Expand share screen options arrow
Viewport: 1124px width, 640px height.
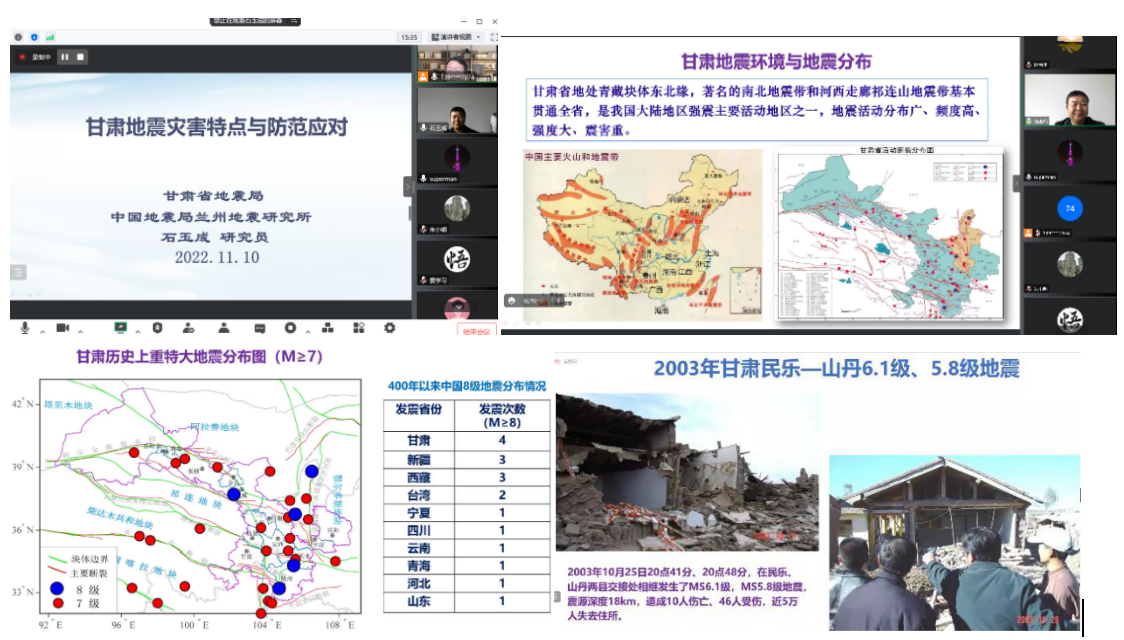[x=138, y=330]
